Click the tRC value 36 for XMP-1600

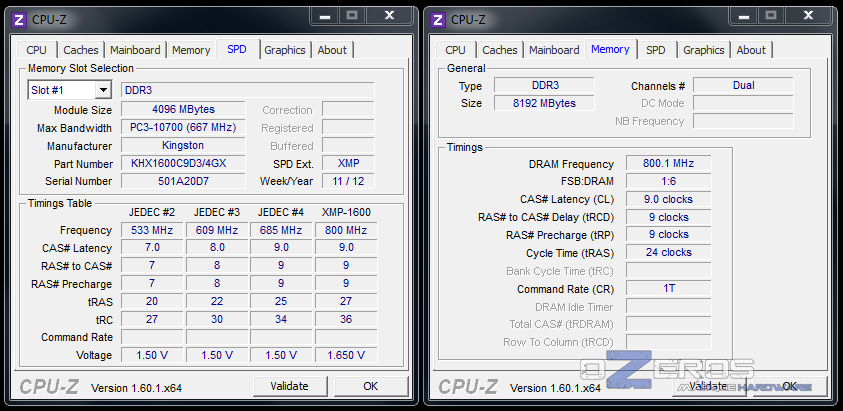(346, 320)
